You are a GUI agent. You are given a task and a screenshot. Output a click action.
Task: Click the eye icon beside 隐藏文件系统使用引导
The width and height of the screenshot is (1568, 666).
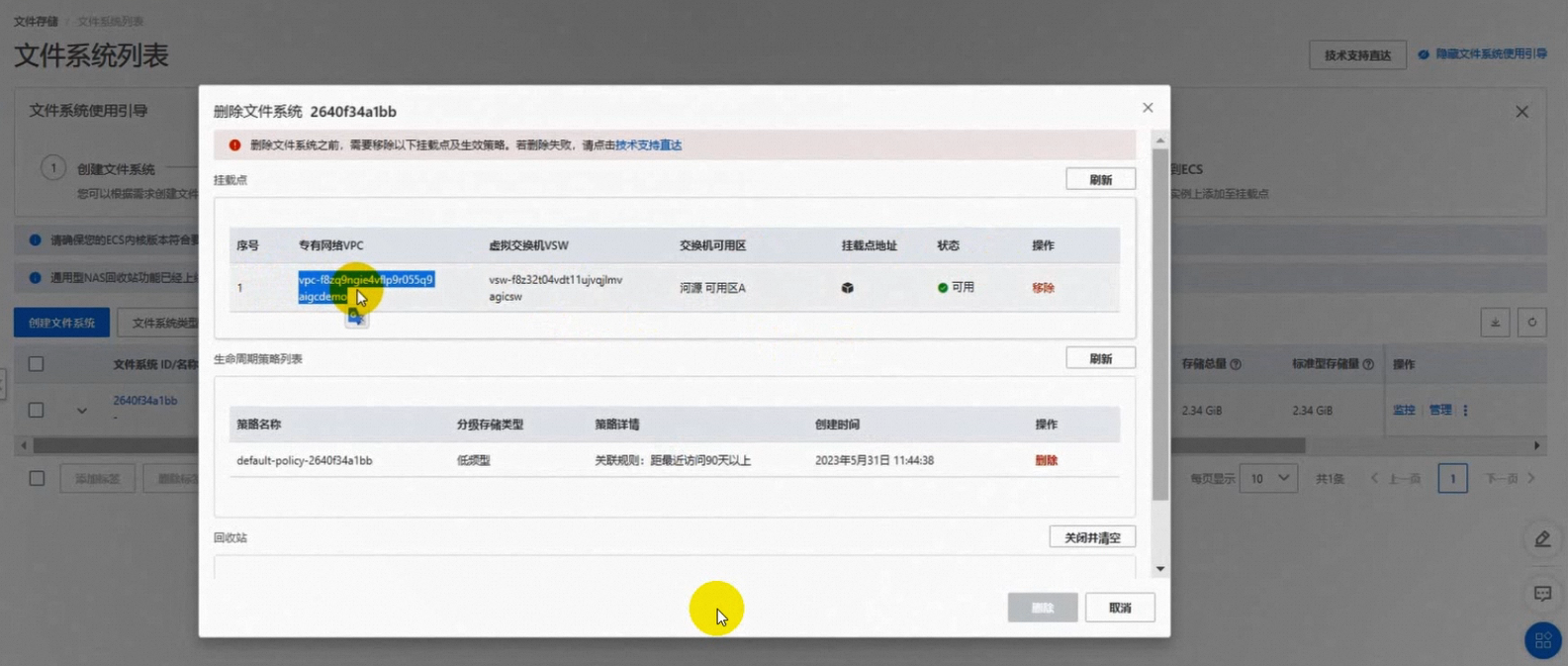[1424, 54]
